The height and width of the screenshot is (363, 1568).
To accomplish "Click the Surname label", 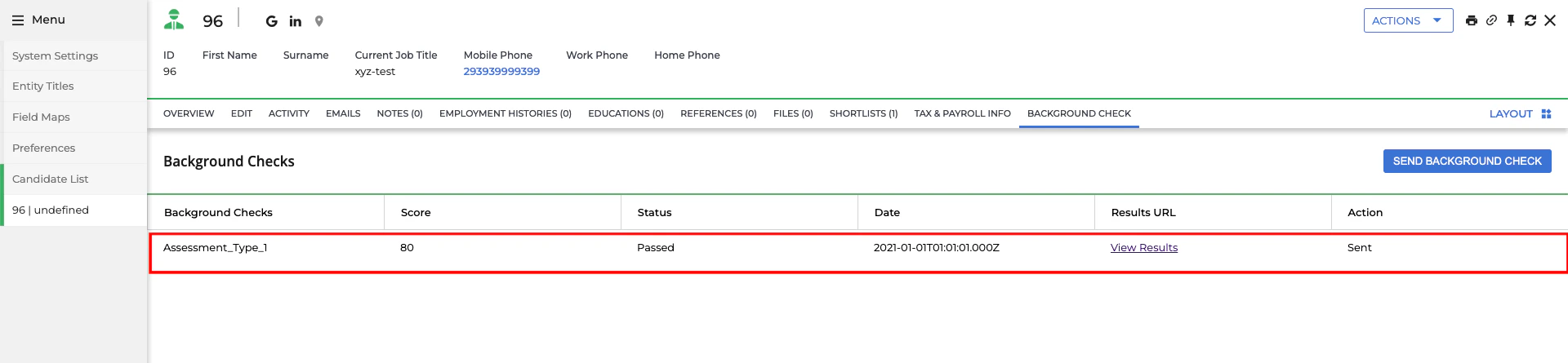I will click(x=306, y=55).
